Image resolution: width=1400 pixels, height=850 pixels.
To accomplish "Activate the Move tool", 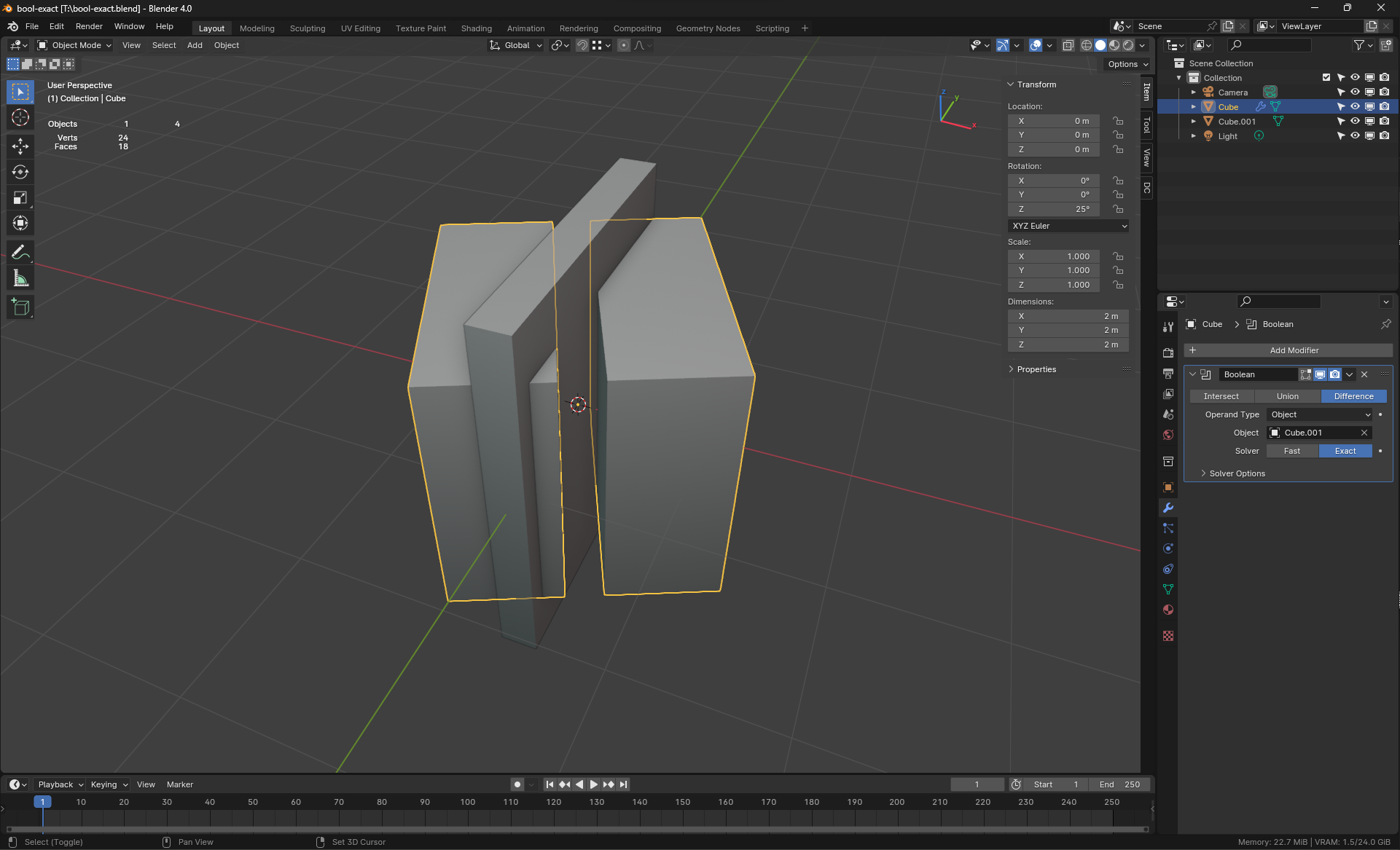I will coord(20,146).
